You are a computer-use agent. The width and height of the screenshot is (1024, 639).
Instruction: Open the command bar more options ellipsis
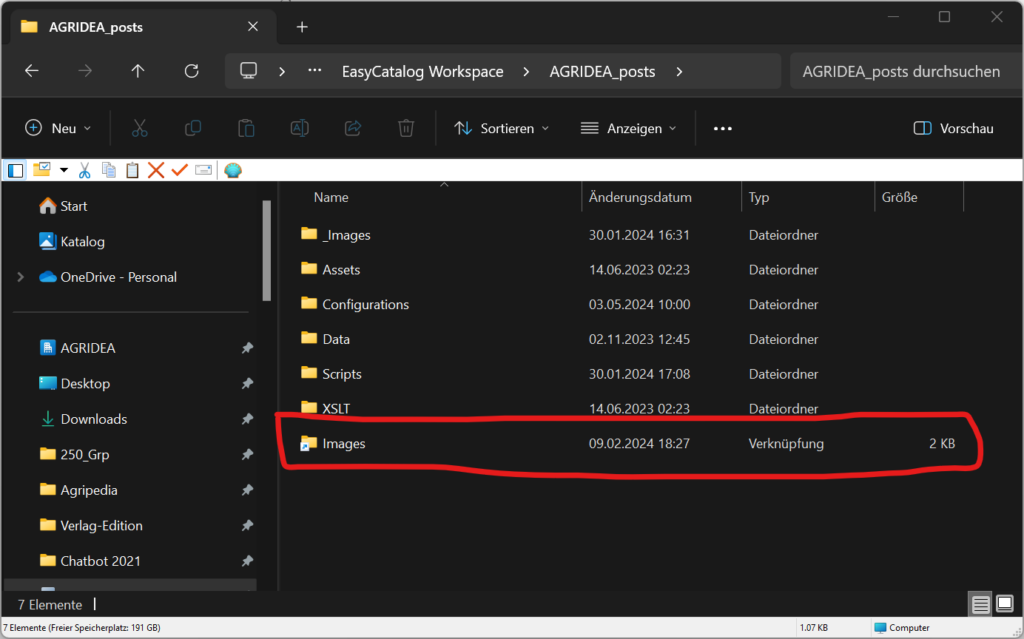723,129
